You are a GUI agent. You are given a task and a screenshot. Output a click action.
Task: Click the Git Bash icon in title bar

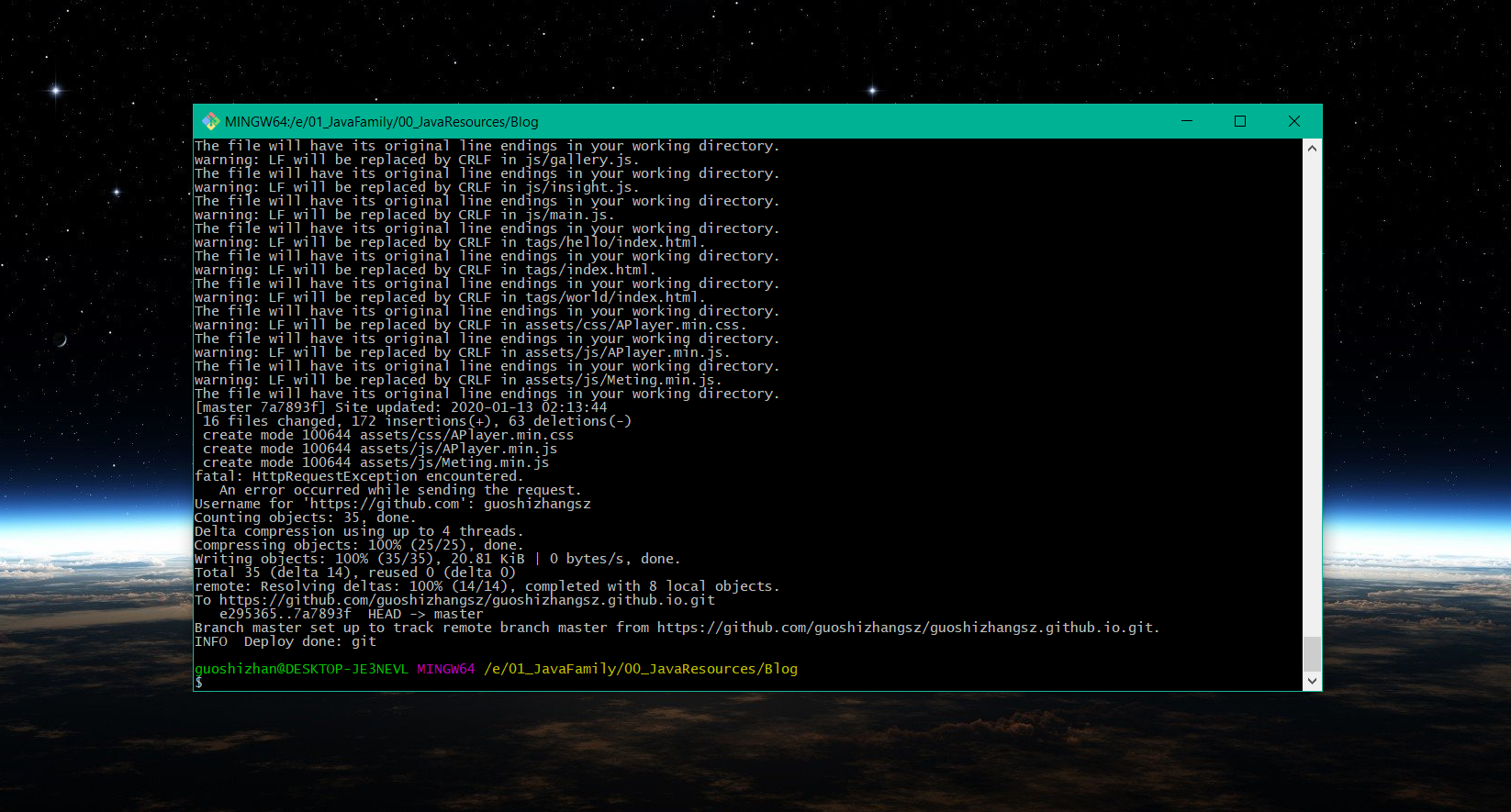click(x=210, y=121)
